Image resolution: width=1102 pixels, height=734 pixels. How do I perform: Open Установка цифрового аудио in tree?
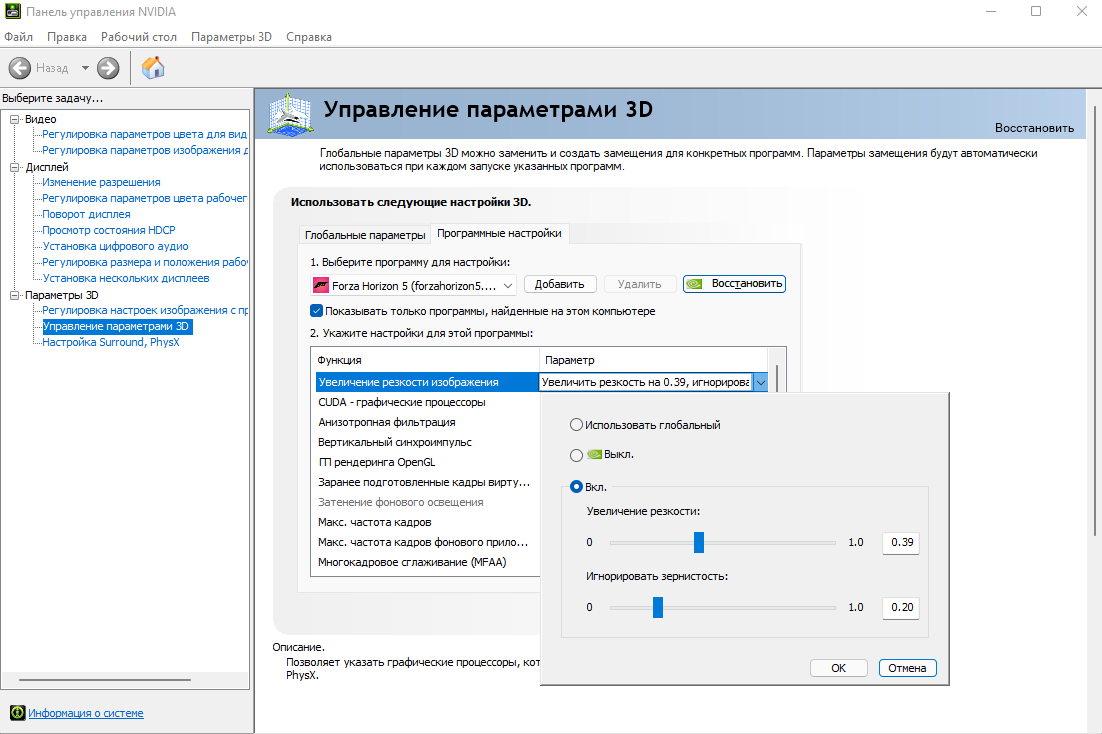point(115,246)
